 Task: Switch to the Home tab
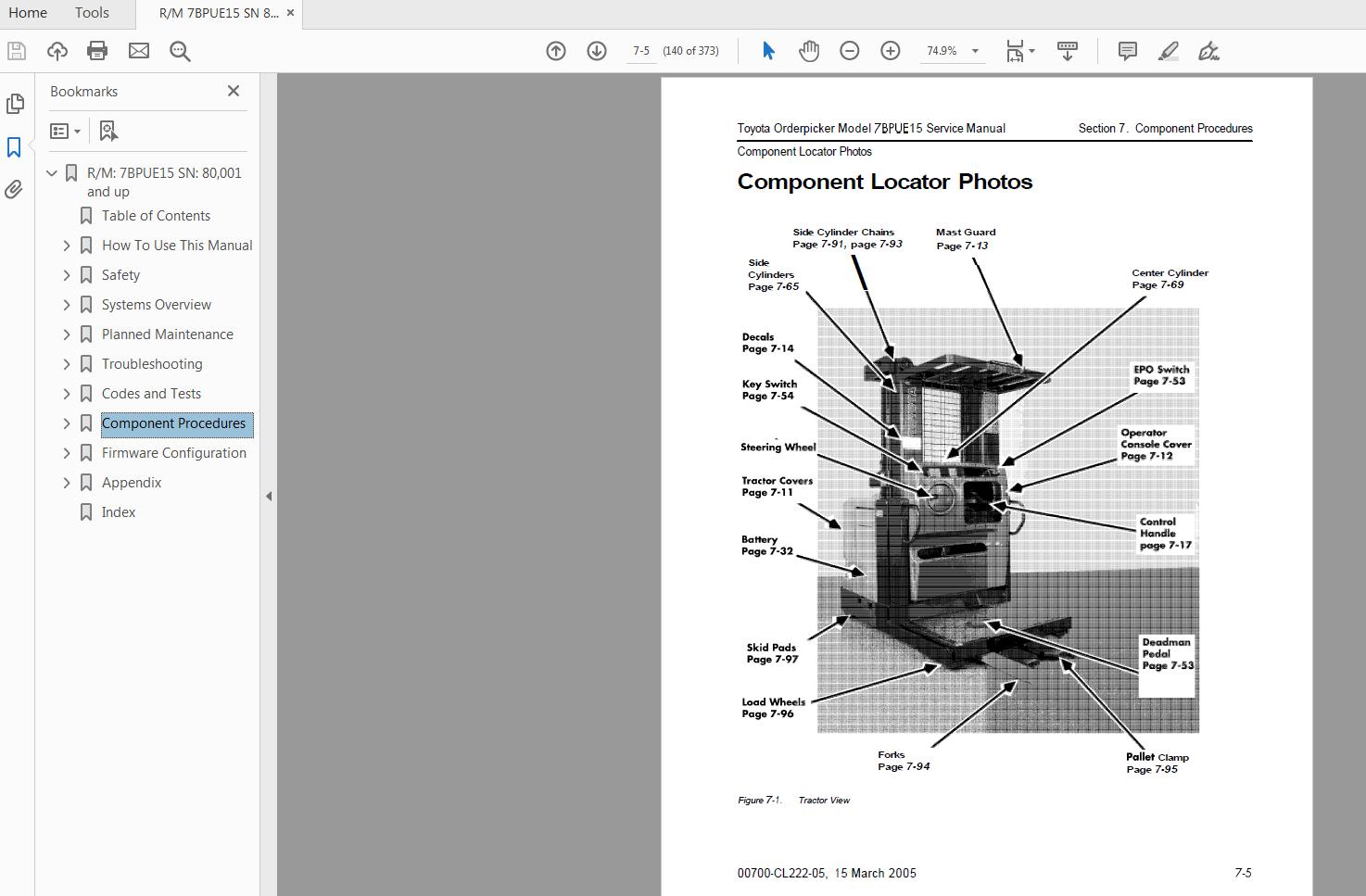28,13
